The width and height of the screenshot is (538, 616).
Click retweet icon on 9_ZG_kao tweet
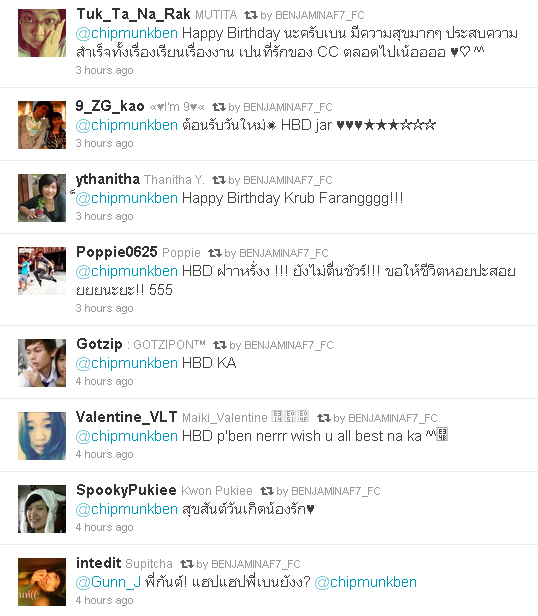coord(219,107)
